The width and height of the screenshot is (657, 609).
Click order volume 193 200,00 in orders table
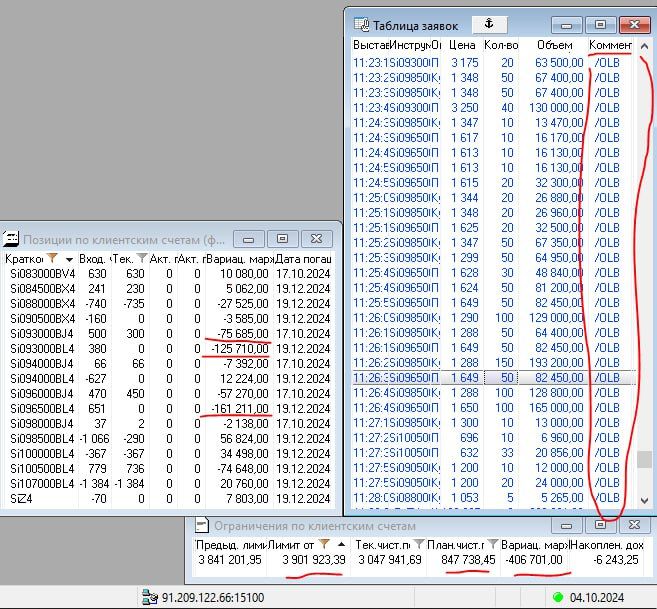[x=556, y=363]
